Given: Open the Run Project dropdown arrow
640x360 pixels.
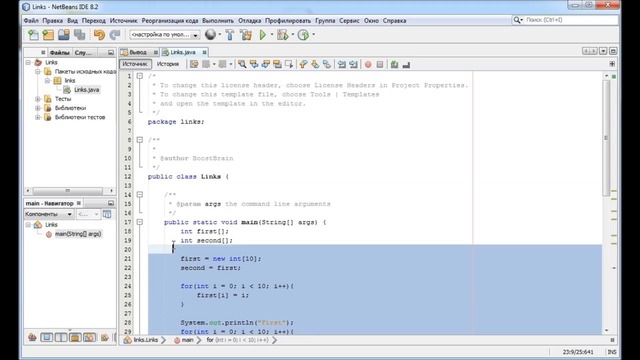Looking at the screenshot, I should (272, 35).
